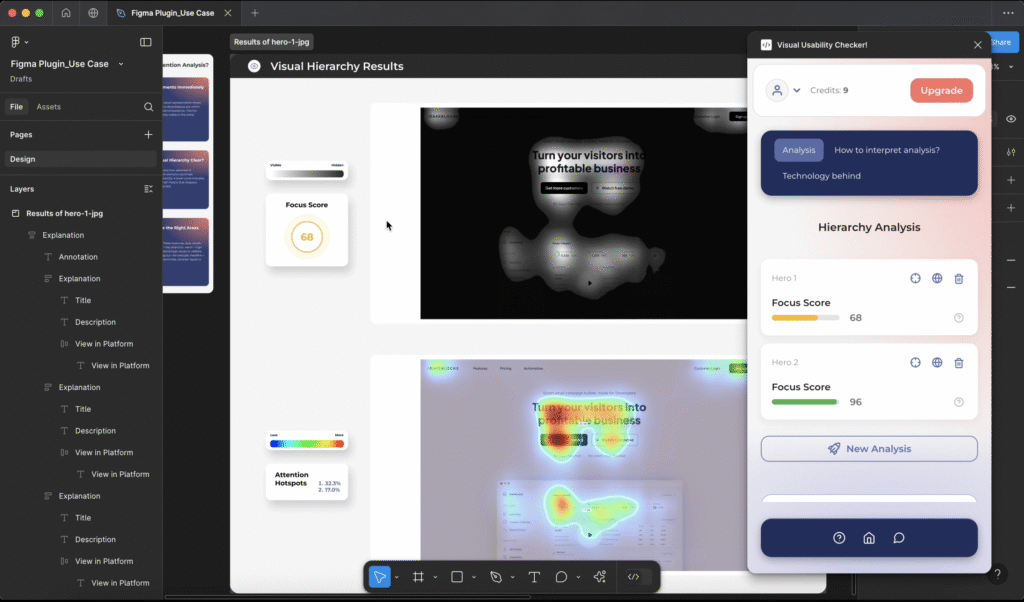Viewport: 1024px width, 602px height.
Task: Add a new page with plus
Action: [x=148, y=135]
